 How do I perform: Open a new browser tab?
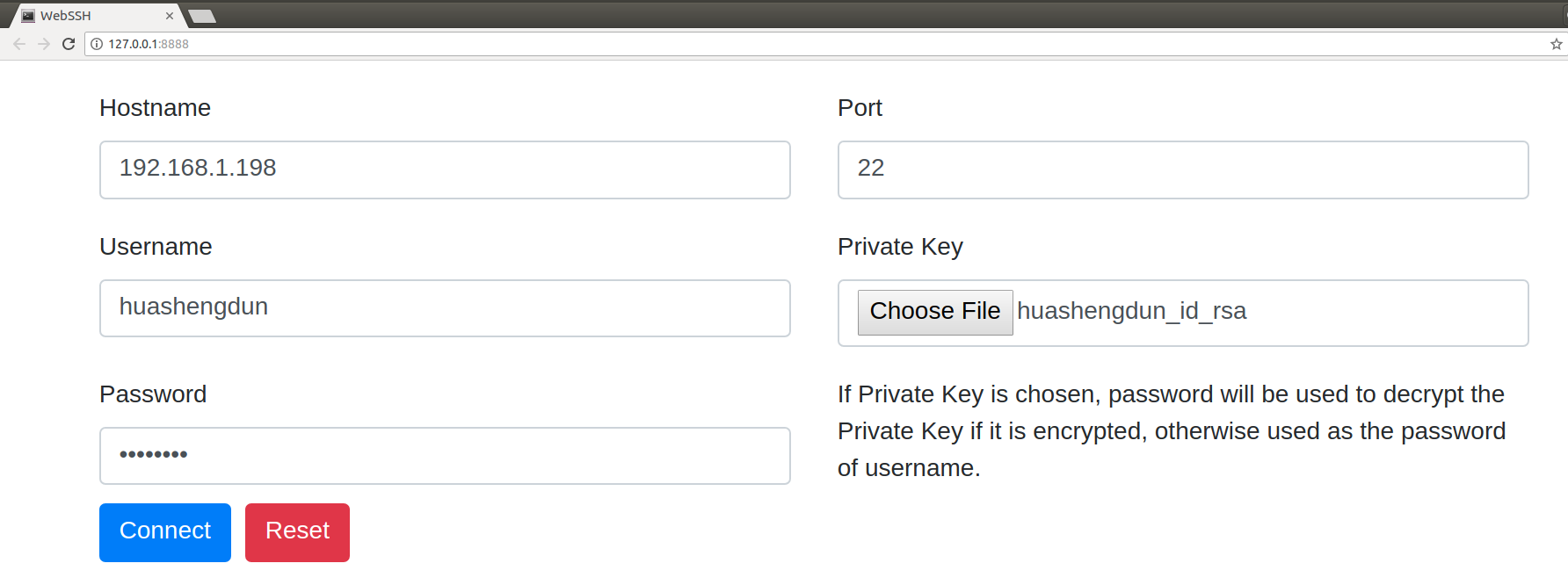coord(202,16)
